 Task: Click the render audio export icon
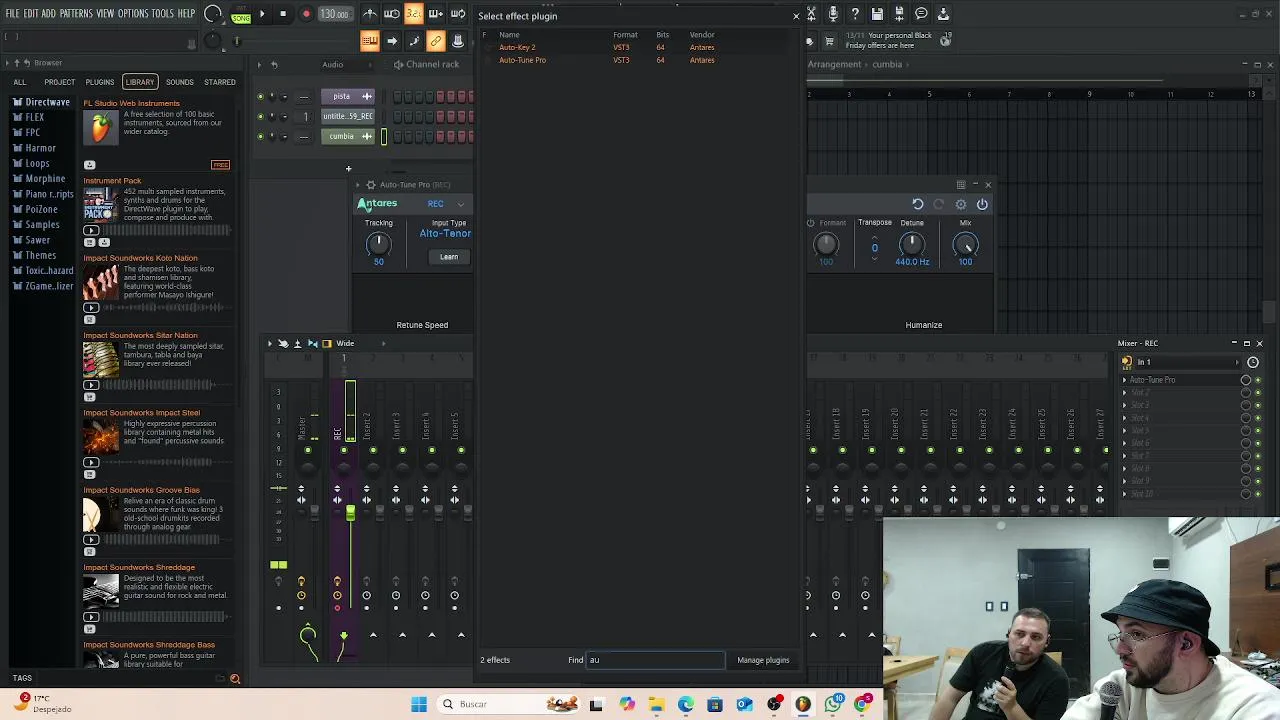899,14
